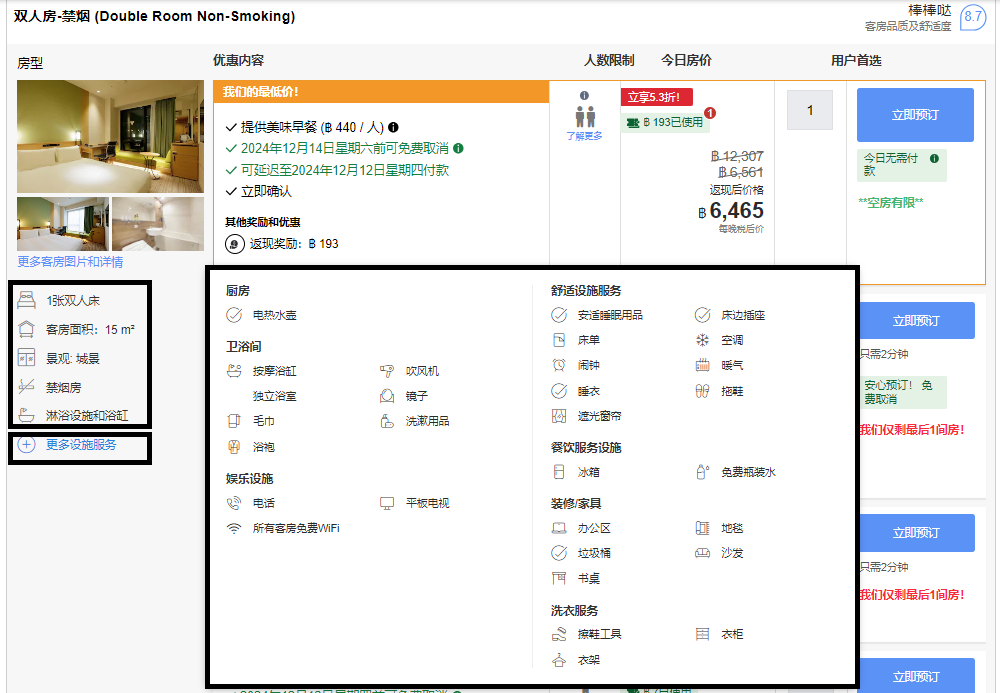Click the check icon beside 垃圾桶
The image size is (1000, 693).
(559, 553)
